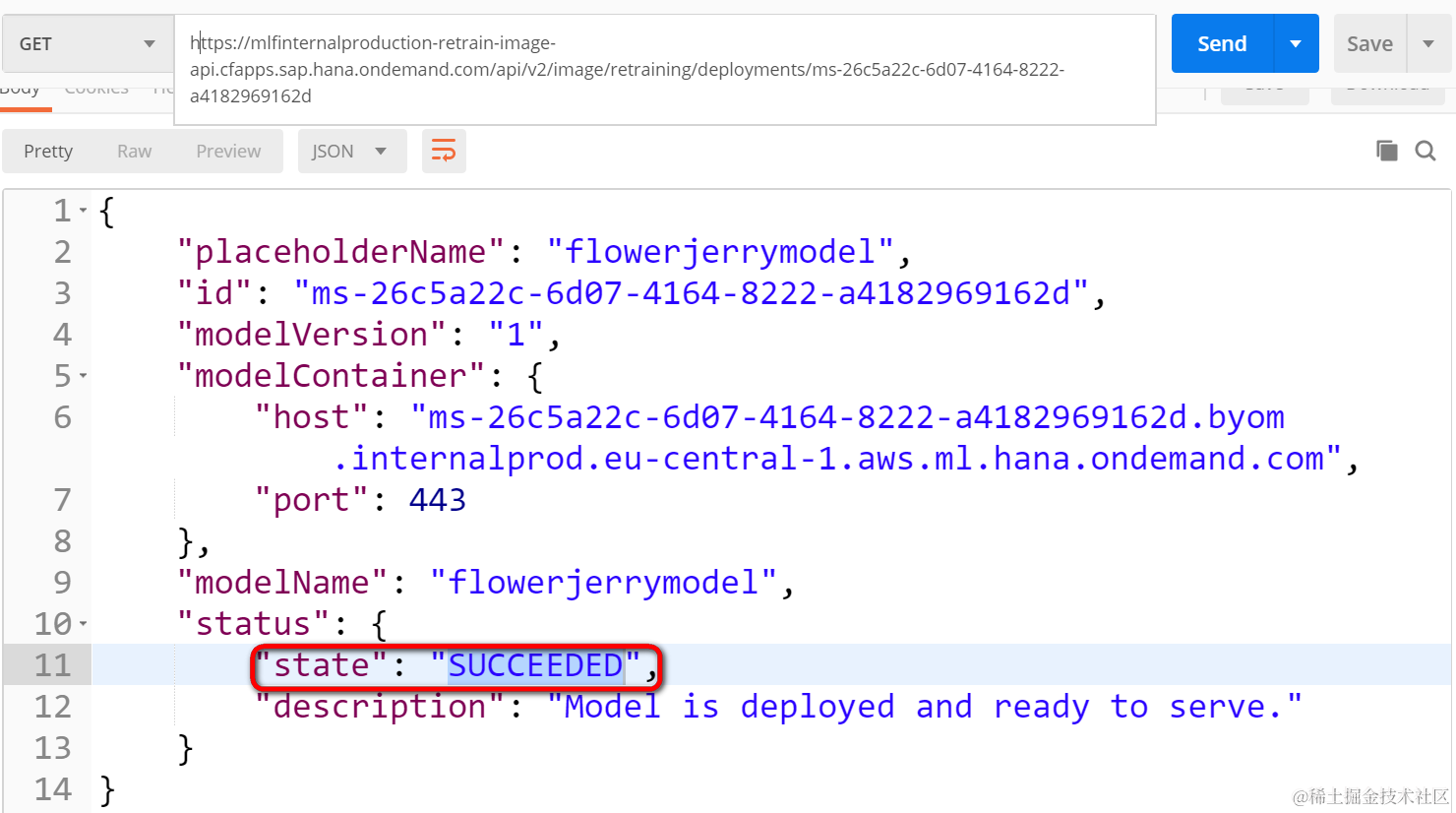The image size is (1456, 813).
Task: Click the "placeholderName" key text
Action: click(x=341, y=252)
